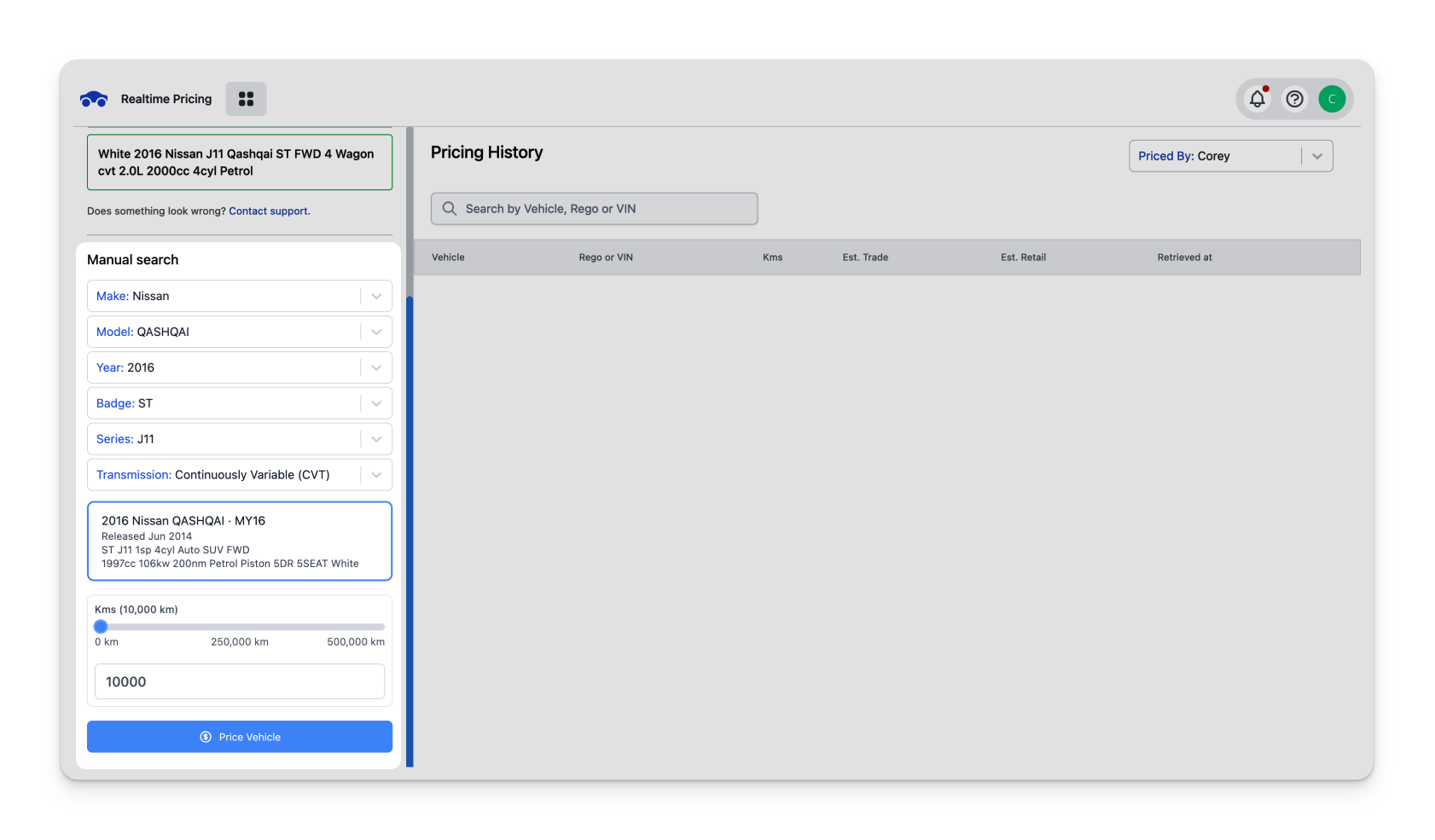Screen dimensions: 1435x840
Task: Click the magnifier icon in search bar
Action: pyautogui.click(x=450, y=209)
